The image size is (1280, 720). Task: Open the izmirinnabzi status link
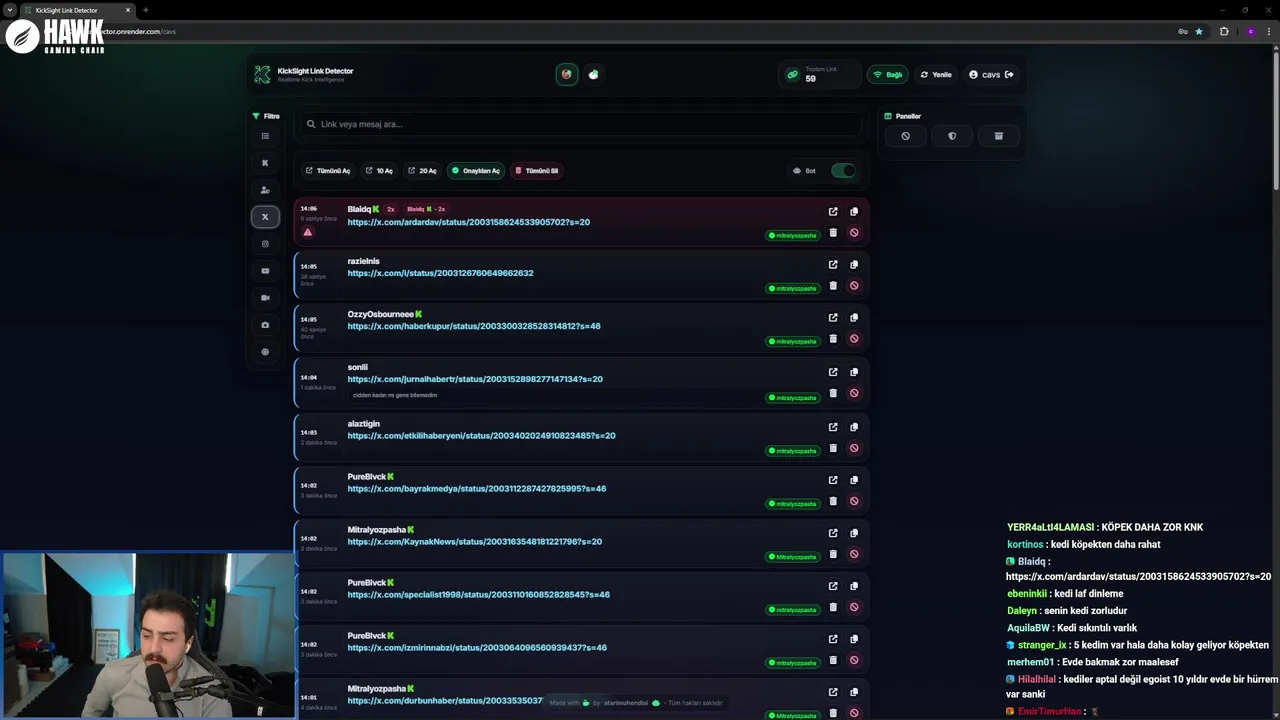coord(477,648)
